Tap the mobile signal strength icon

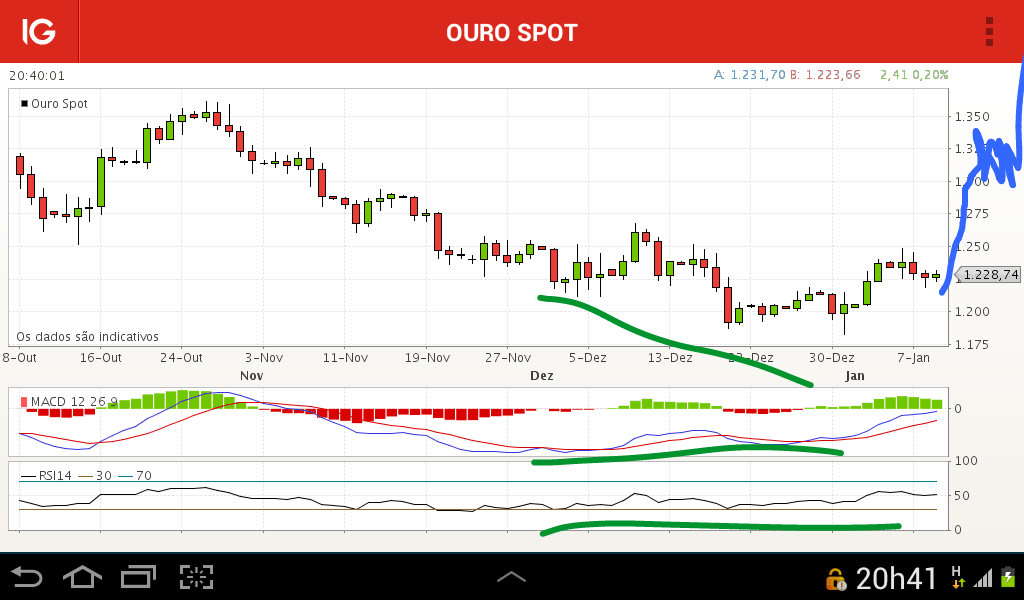[983, 578]
